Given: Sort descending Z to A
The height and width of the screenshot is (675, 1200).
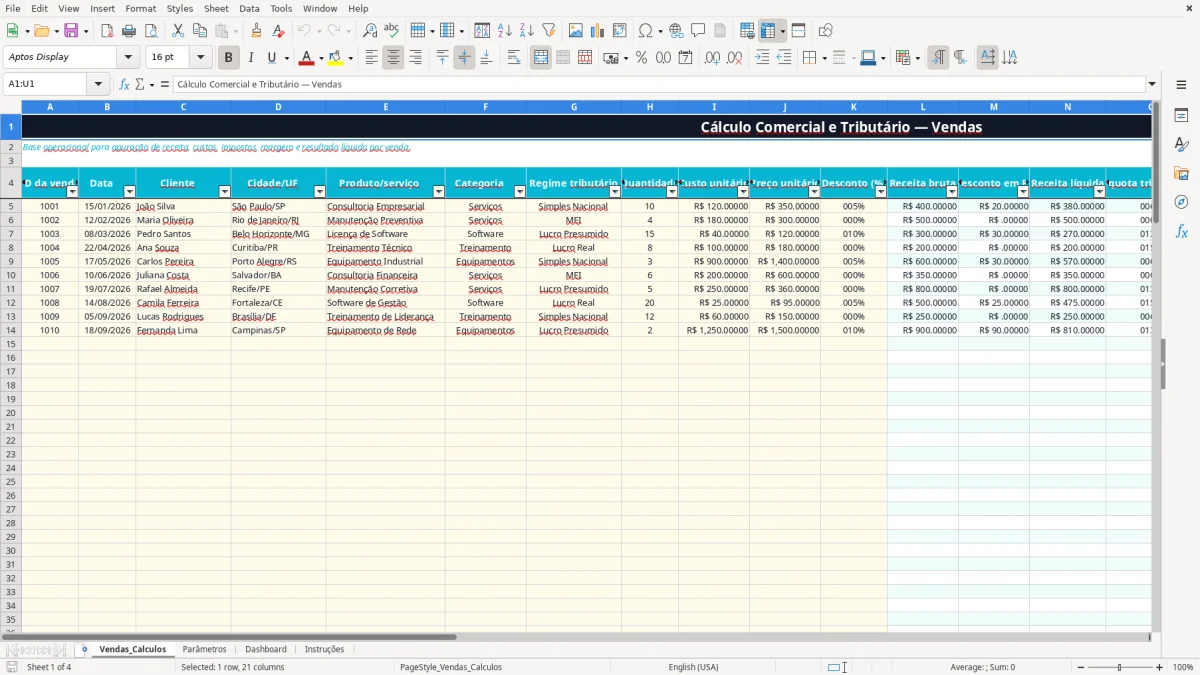Looking at the screenshot, I should click(x=526, y=31).
